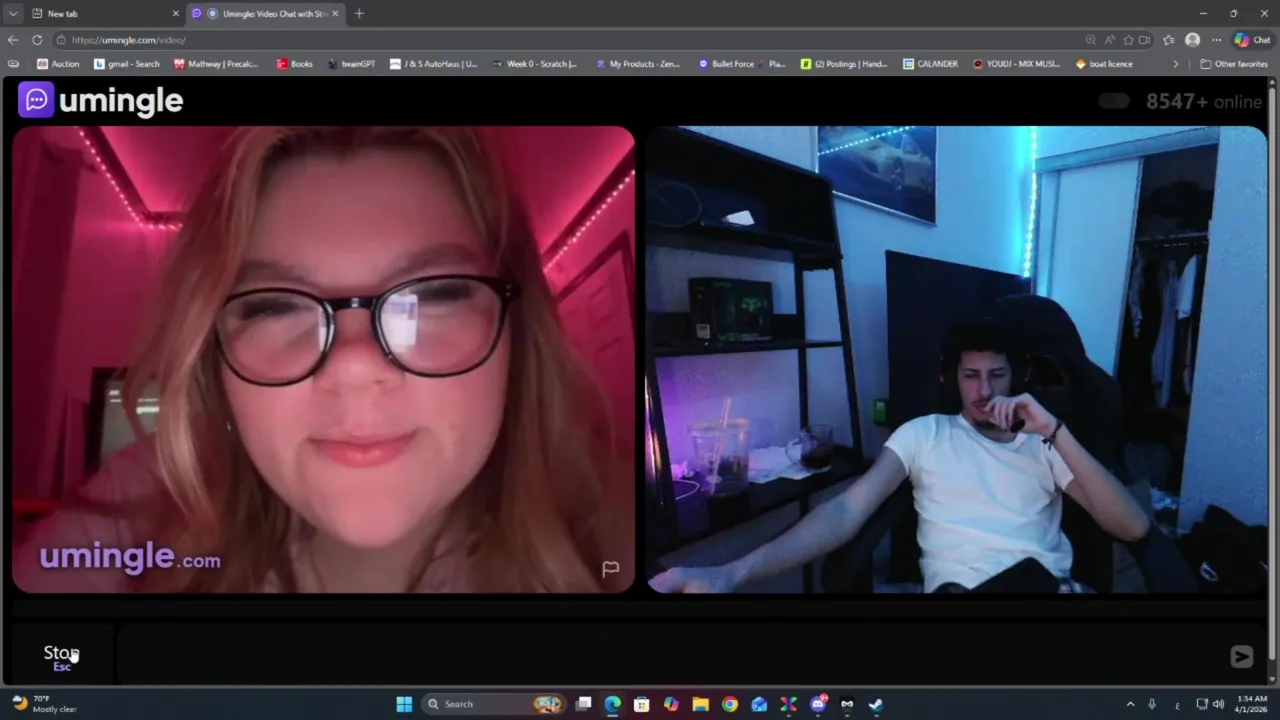This screenshot has width=1280, height=720.
Task: Open the browser settings three-dot menu
Action: point(1216,40)
